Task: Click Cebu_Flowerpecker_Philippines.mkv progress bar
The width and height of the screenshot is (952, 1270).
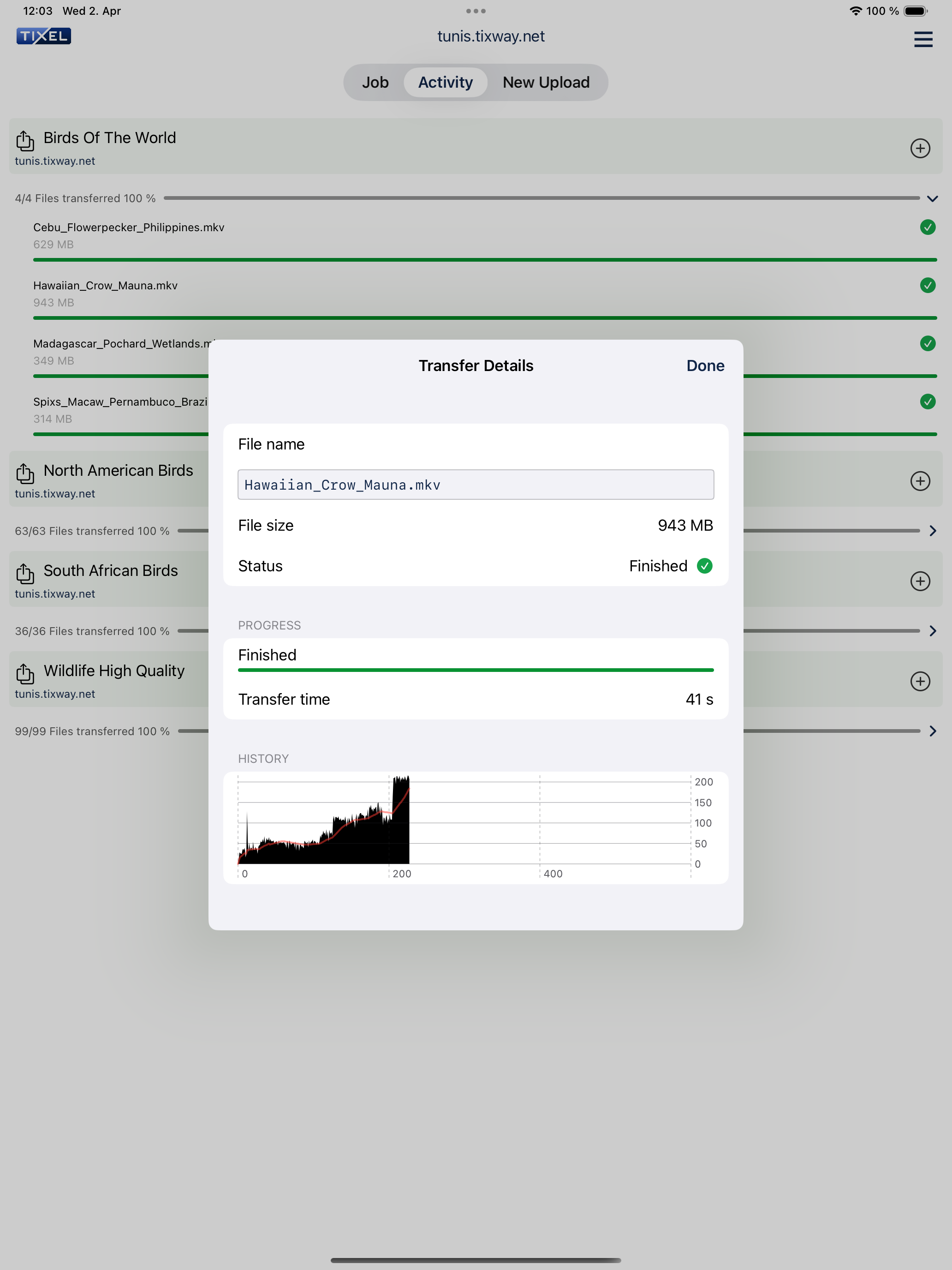Action: click(x=485, y=260)
